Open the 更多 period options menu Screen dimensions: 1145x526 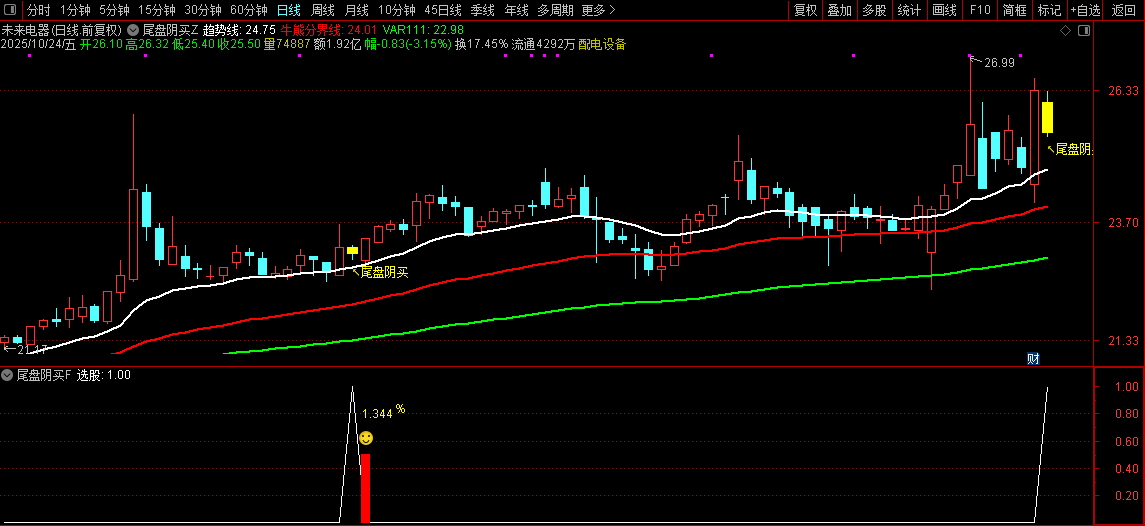pyautogui.click(x=599, y=10)
